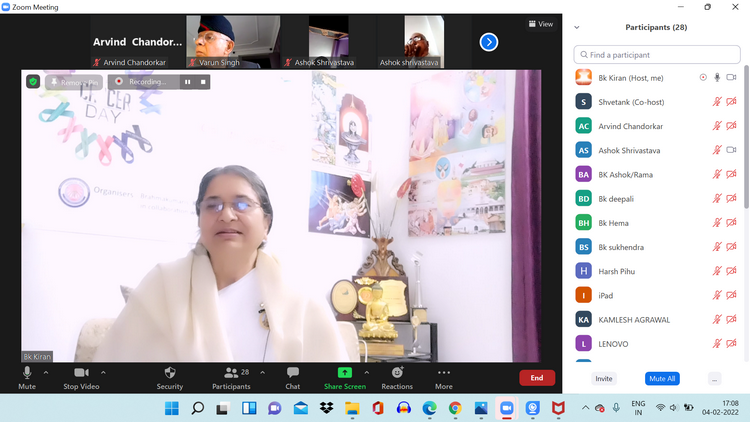Select Arvind Chandorkar video tile
Screen dimensions: 750x422
click(138, 42)
